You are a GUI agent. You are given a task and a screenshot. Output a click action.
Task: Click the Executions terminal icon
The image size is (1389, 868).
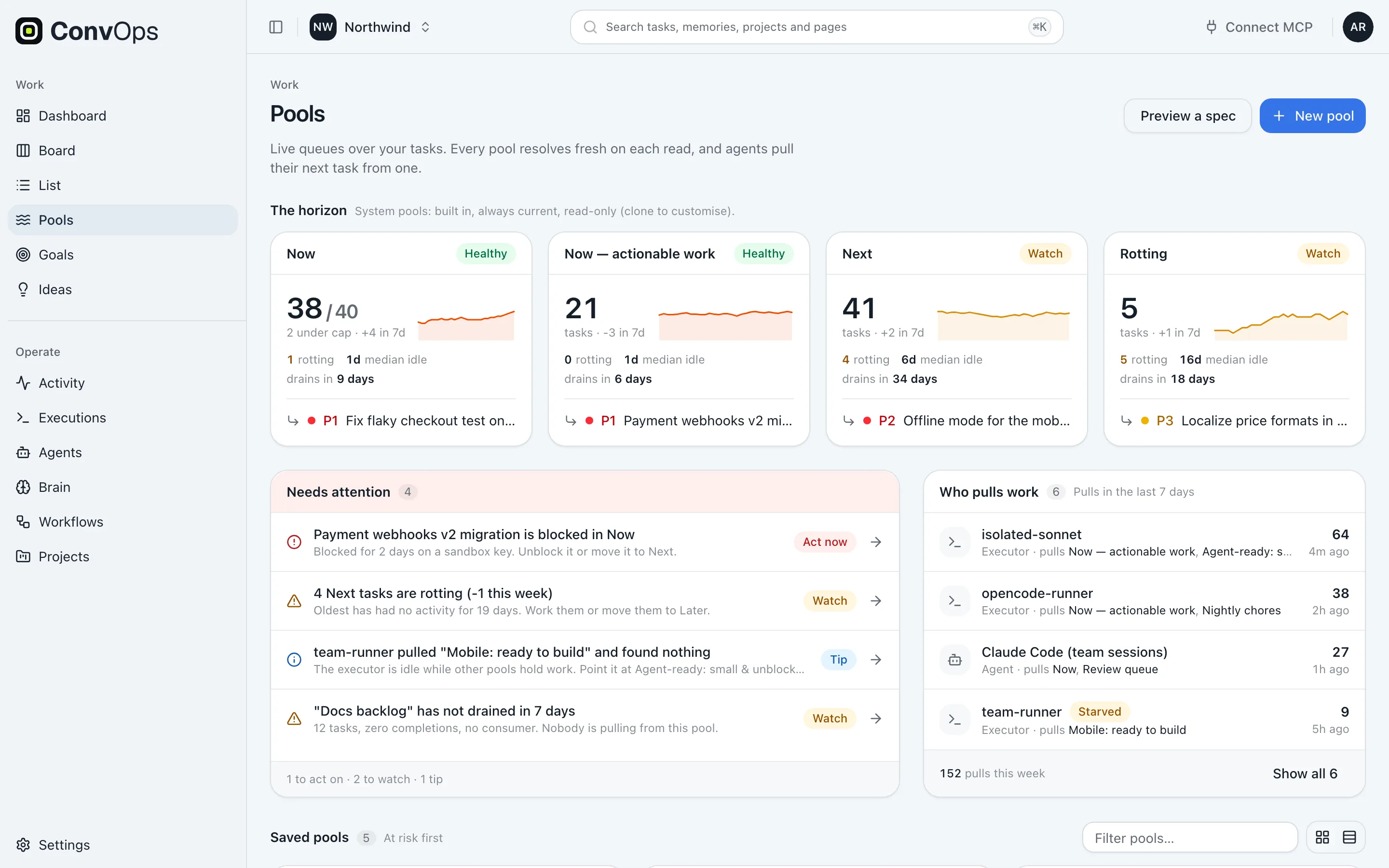point(23,418)
